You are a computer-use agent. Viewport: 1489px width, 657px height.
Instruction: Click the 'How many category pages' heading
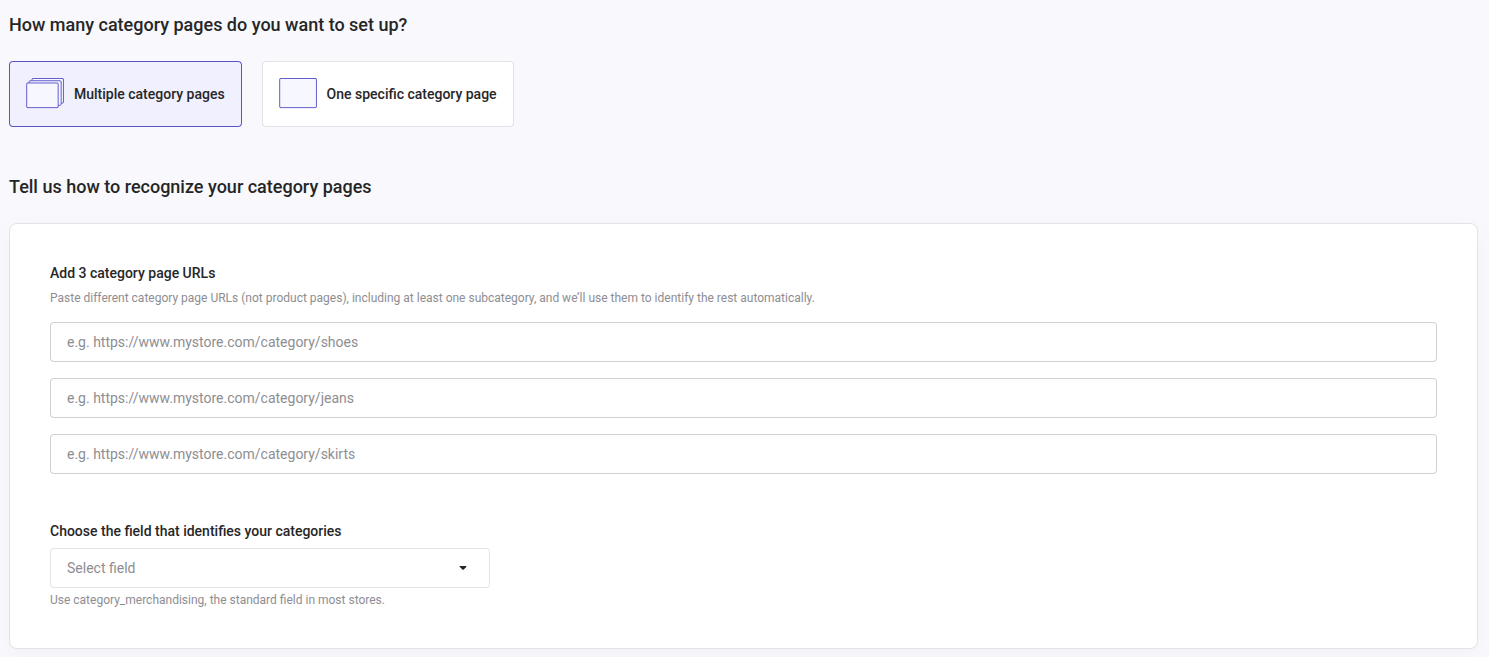(x=208, y=25)
